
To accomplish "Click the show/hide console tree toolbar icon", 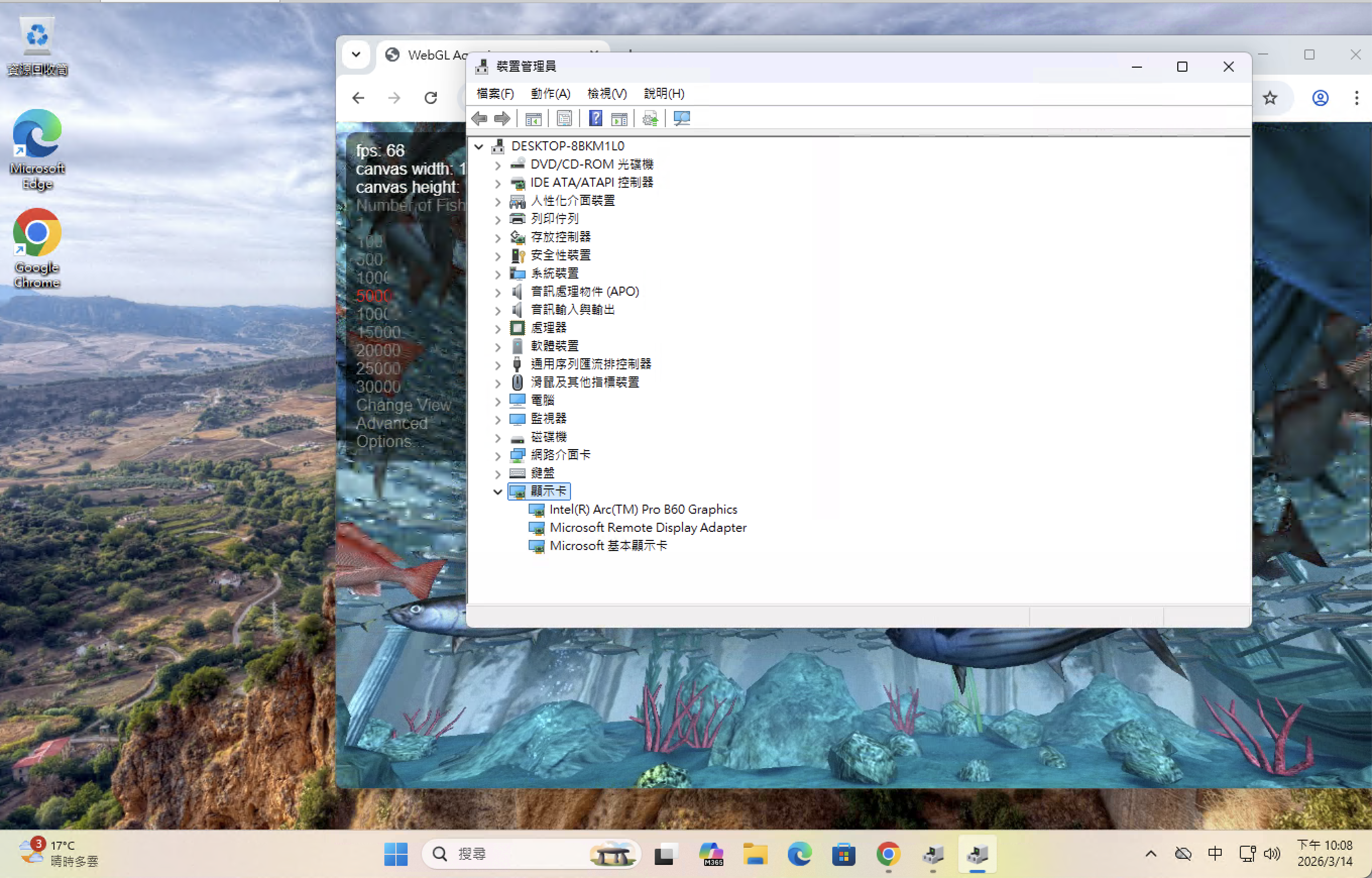I will pyautogui.click(x=533, y=119).
